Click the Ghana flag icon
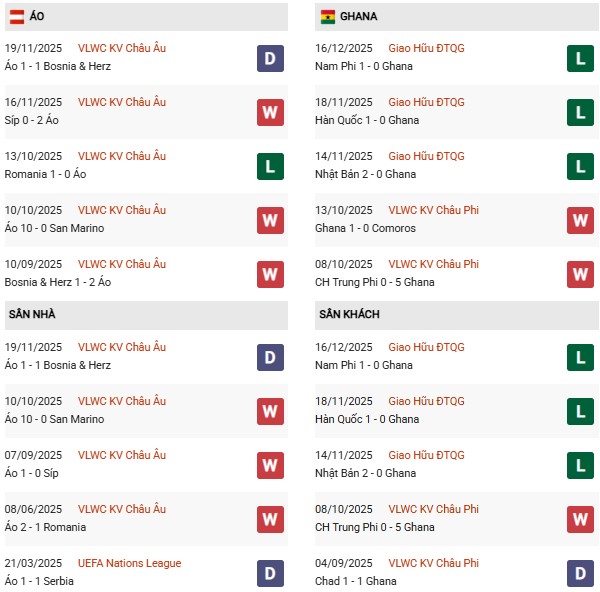 (x=327, y=17)
